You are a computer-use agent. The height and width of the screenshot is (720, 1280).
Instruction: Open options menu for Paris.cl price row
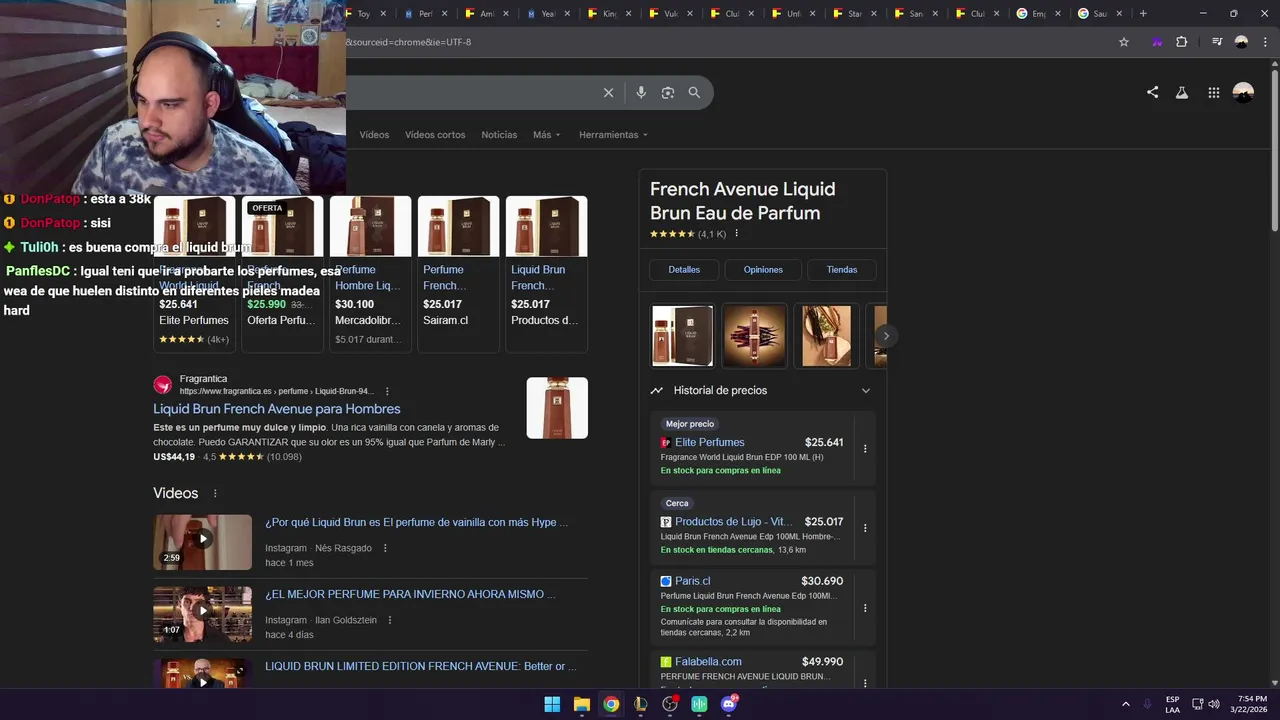(865, 608)
